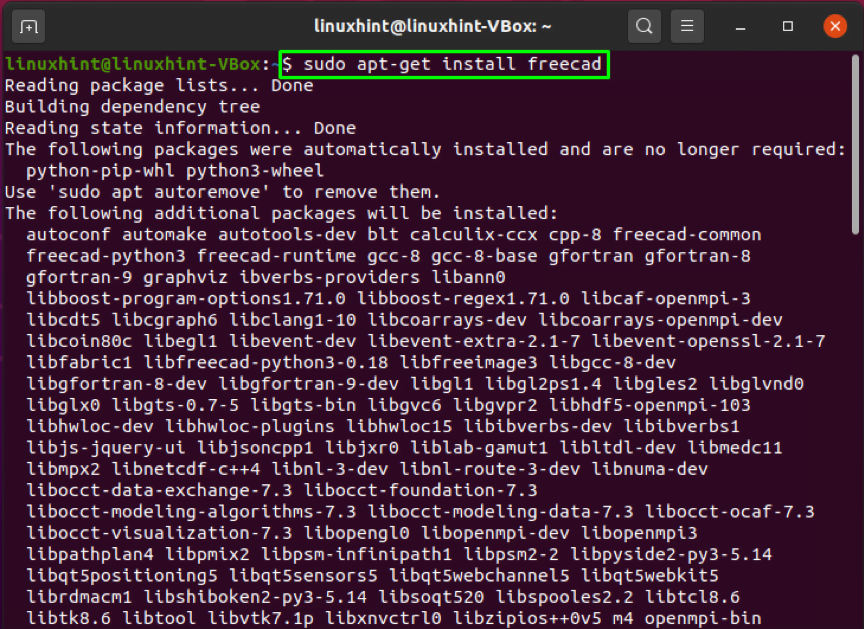Image resolution: width=864 pixels, height=629 pixels.
Task: Open a new terminal tab
Action: pyautogui.click(x=29, y=26)
